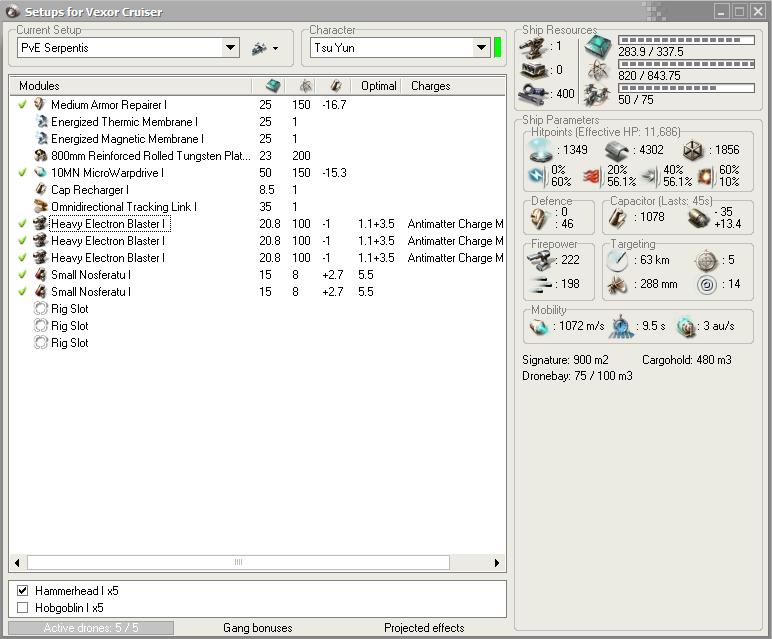
Task: Click the shield hitpoints icon showing 1349
Action: coord(540,150)
